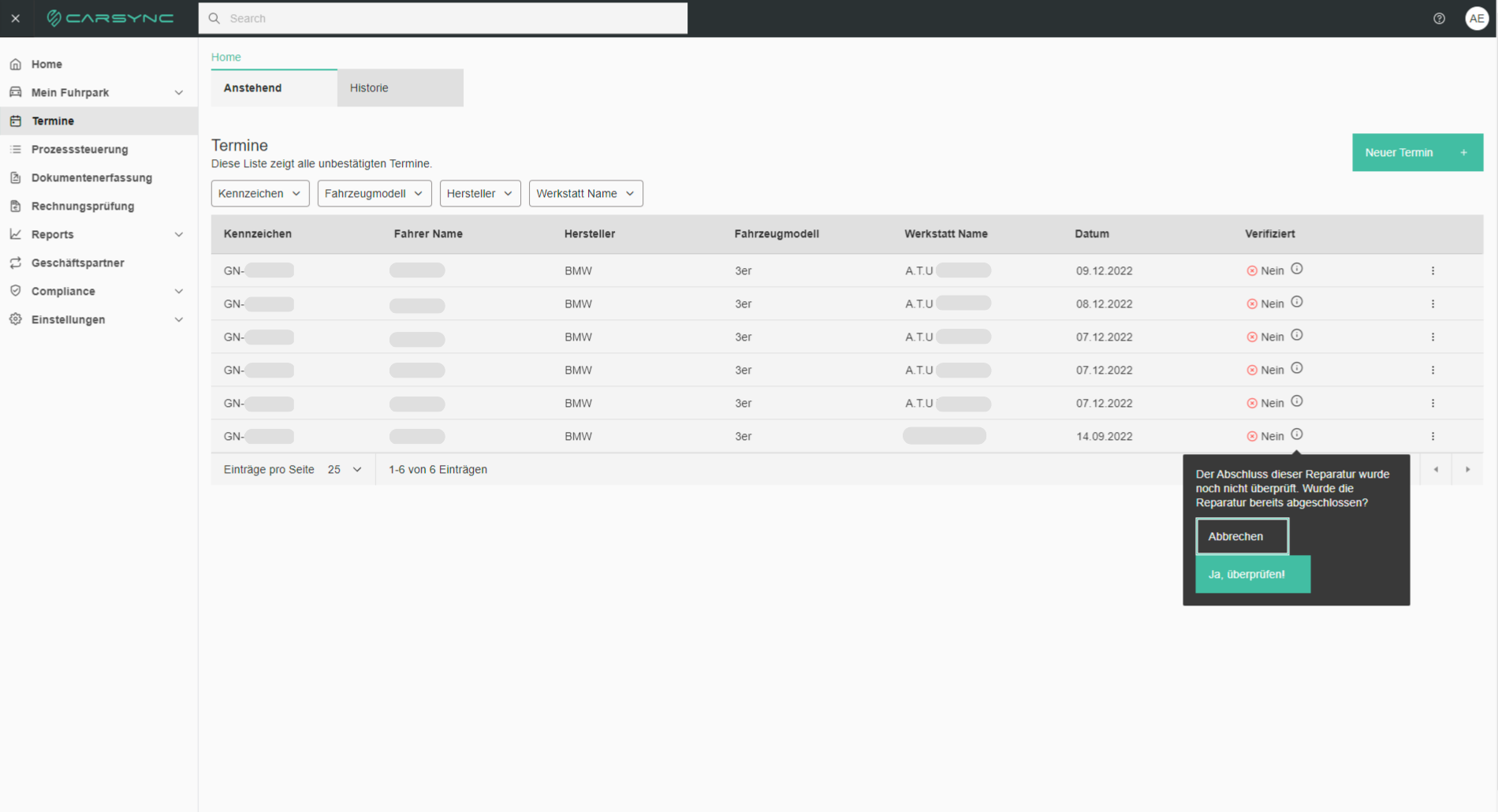The image size is (1498, 812).
Task: Open the Fahrzeugmodell filter dropdown
Action: (374, 193)
